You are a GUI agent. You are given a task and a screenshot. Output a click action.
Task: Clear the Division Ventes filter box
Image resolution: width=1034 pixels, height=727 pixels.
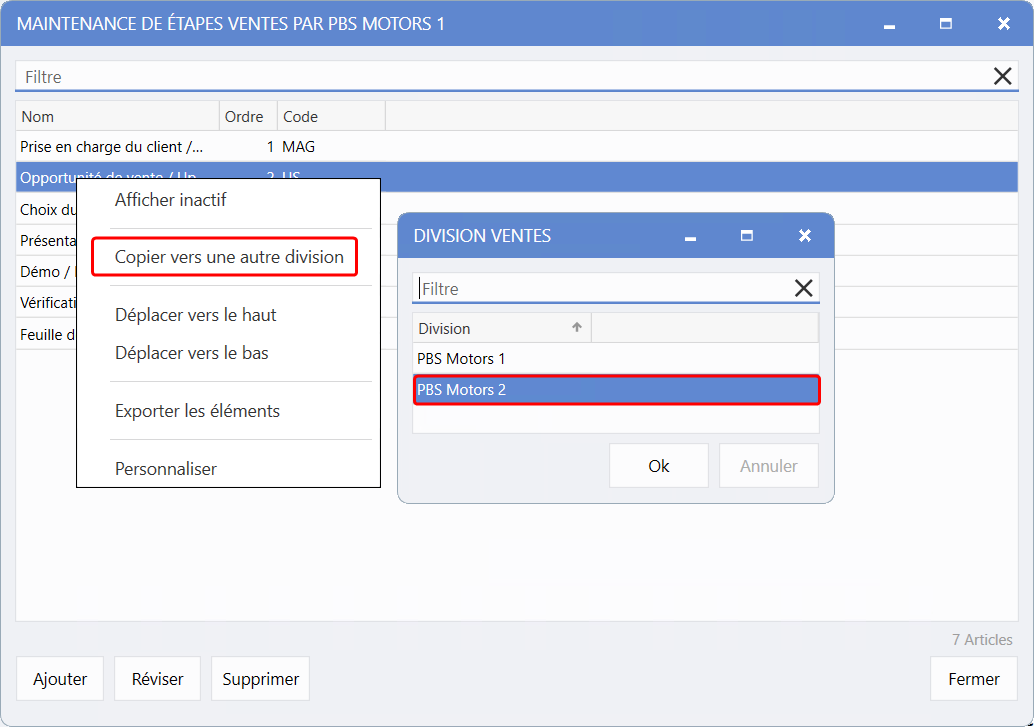803,288
